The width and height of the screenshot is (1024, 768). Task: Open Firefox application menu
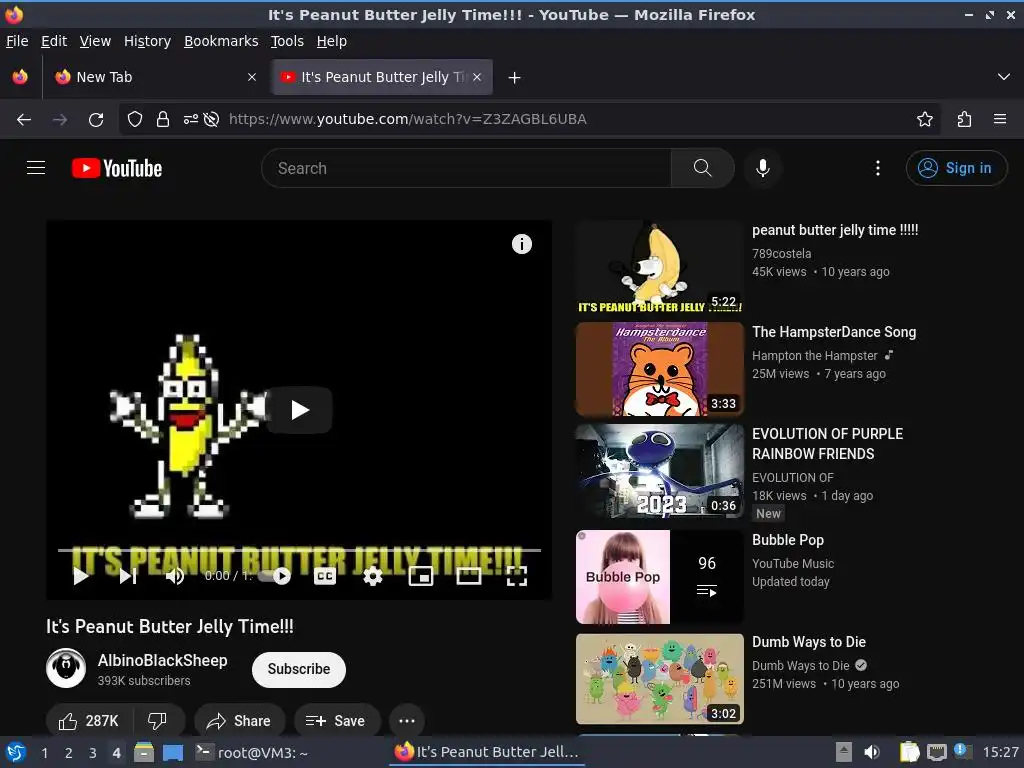pos(1000,119)
